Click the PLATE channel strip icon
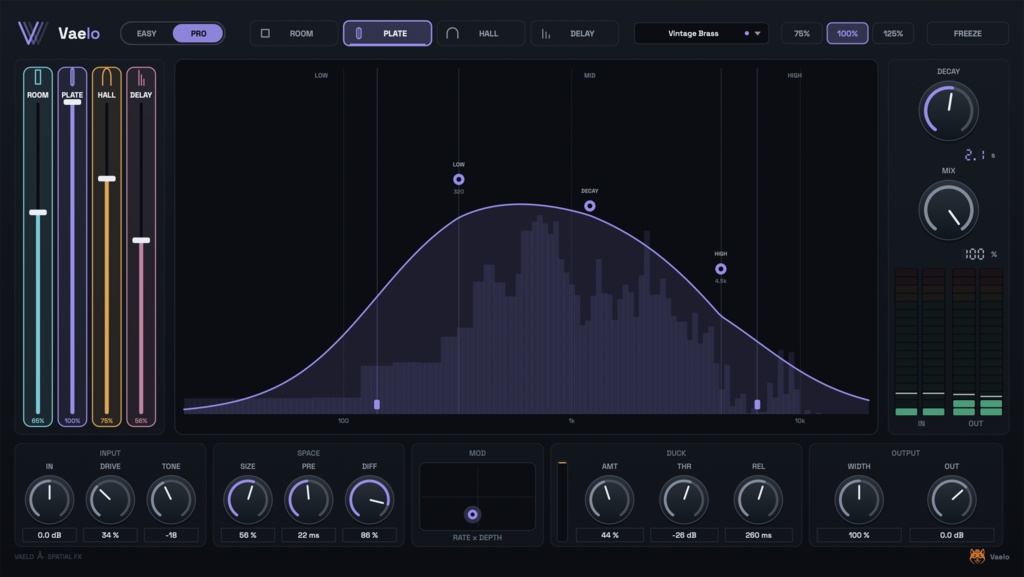 coord(72,77)
